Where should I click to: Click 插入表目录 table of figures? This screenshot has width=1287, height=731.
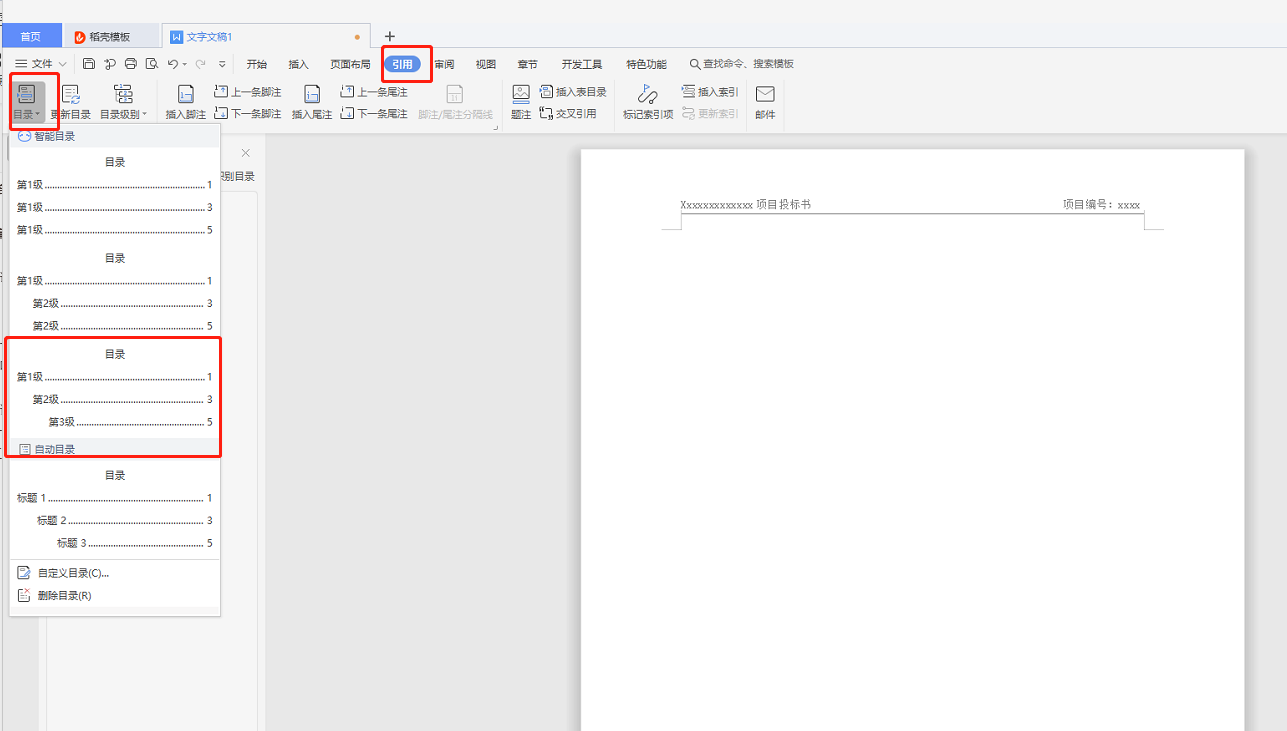[573, 92]
